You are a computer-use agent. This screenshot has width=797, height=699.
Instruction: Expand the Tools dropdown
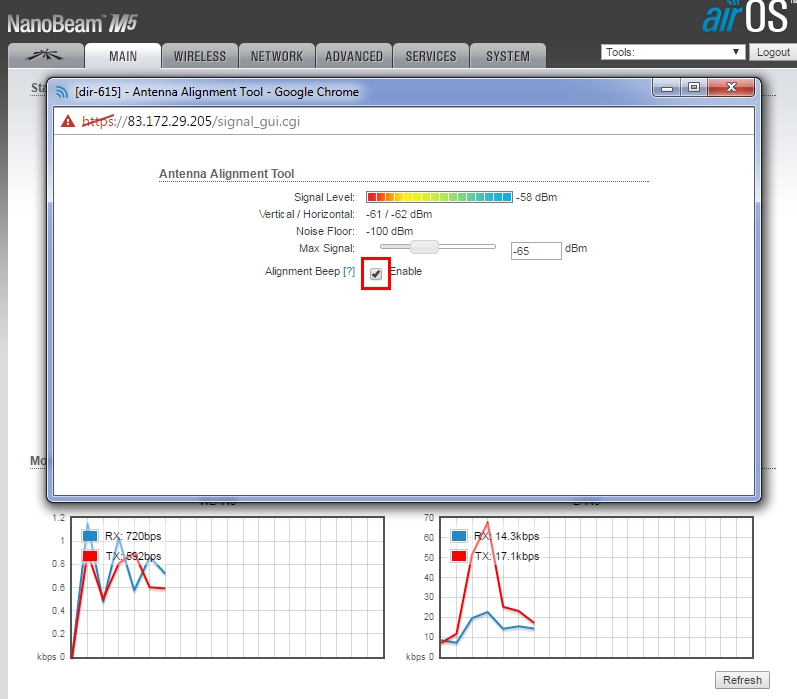coord(673,52)
